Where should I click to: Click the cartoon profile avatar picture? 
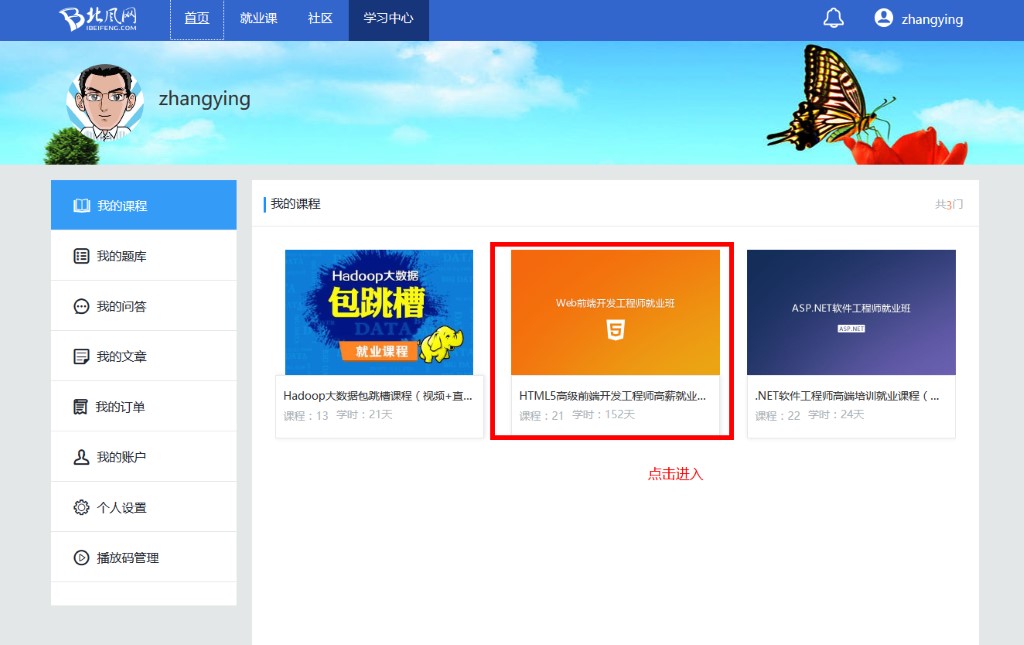(105, 102)
